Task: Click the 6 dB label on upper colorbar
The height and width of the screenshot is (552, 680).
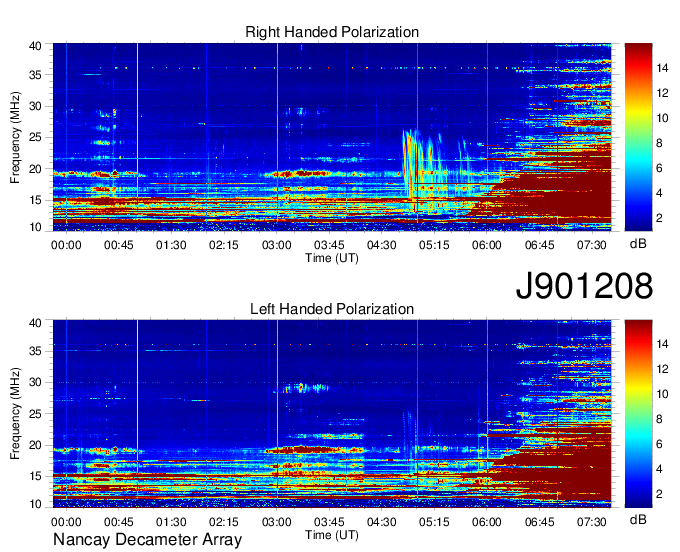Action: coord(659,168)
